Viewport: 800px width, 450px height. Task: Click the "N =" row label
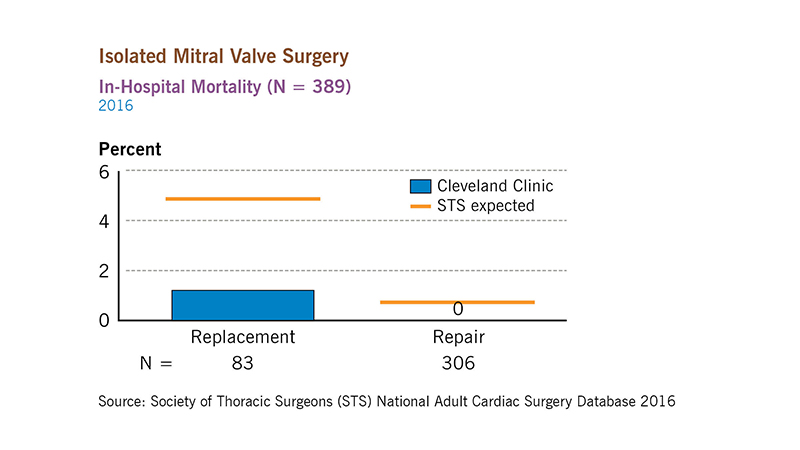coord(155,363)
